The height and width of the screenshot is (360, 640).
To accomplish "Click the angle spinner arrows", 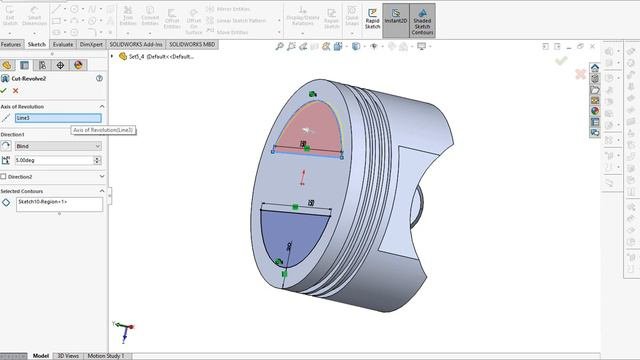I will 97,160.
